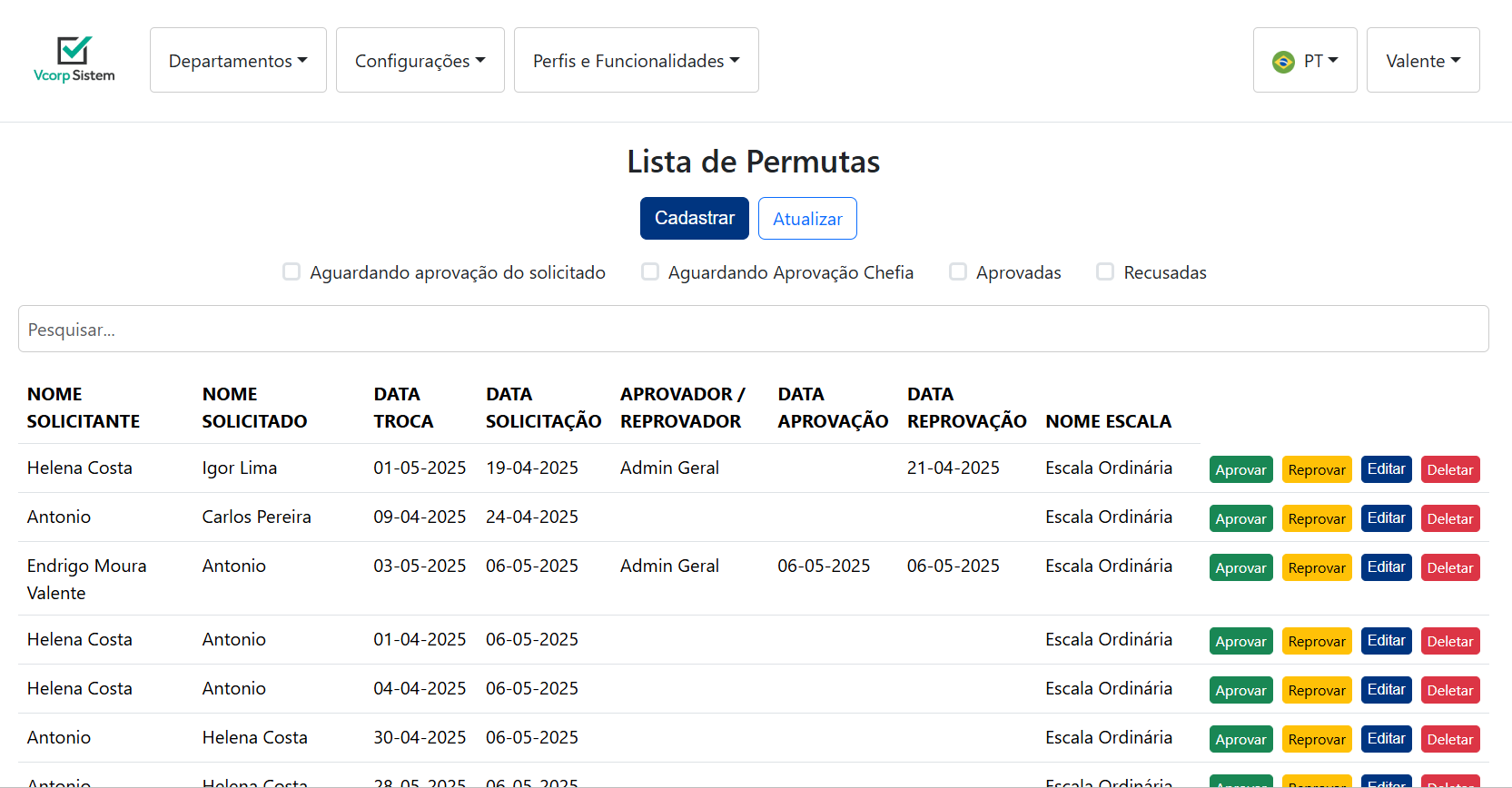Screen dimensions: 1512x788
Task: Click the DATA APROVAÇÃO column header
Action: point(833,408)
